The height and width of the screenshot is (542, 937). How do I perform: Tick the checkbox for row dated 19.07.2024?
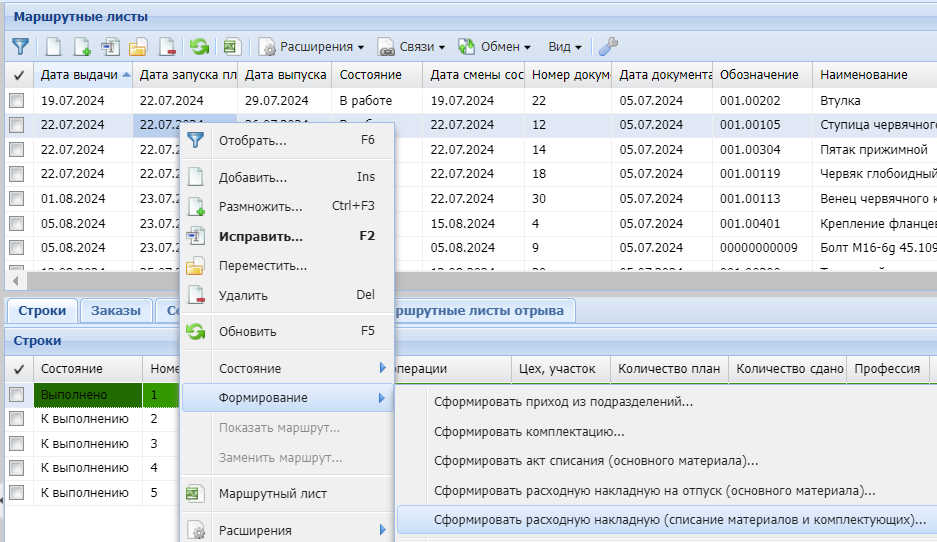coord(17,101)
